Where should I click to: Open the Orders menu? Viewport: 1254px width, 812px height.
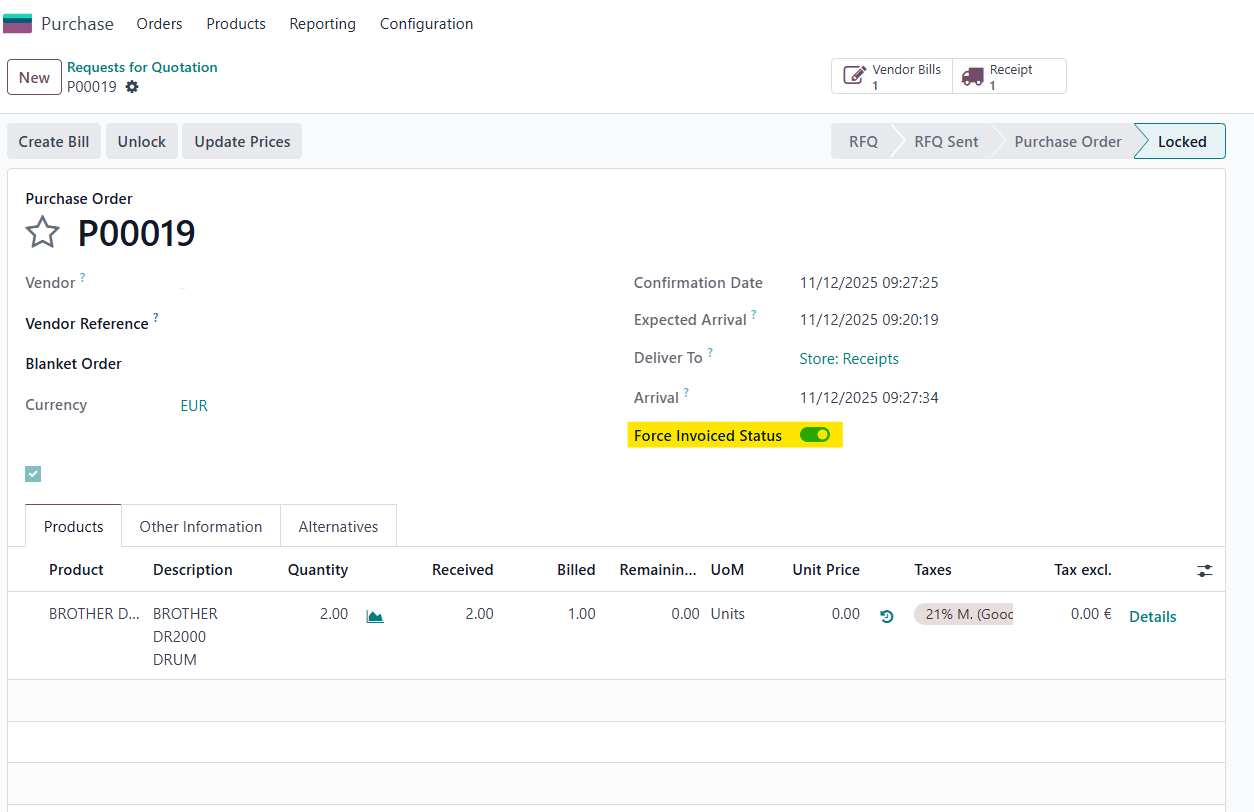coord(160,23)
